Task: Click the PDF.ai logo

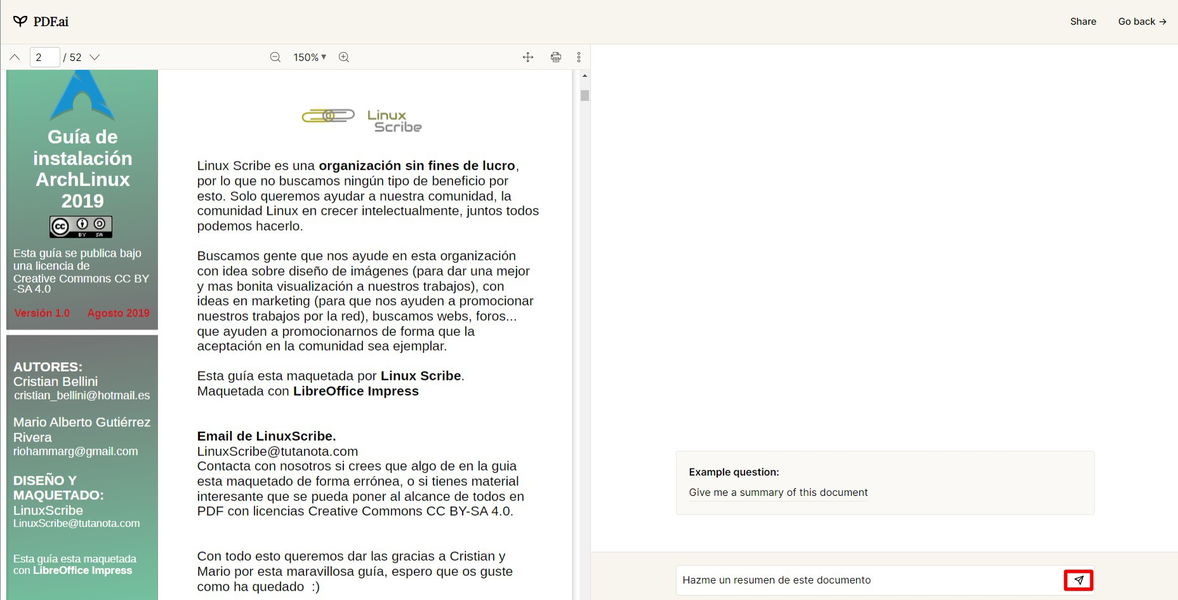Action: 41,21
